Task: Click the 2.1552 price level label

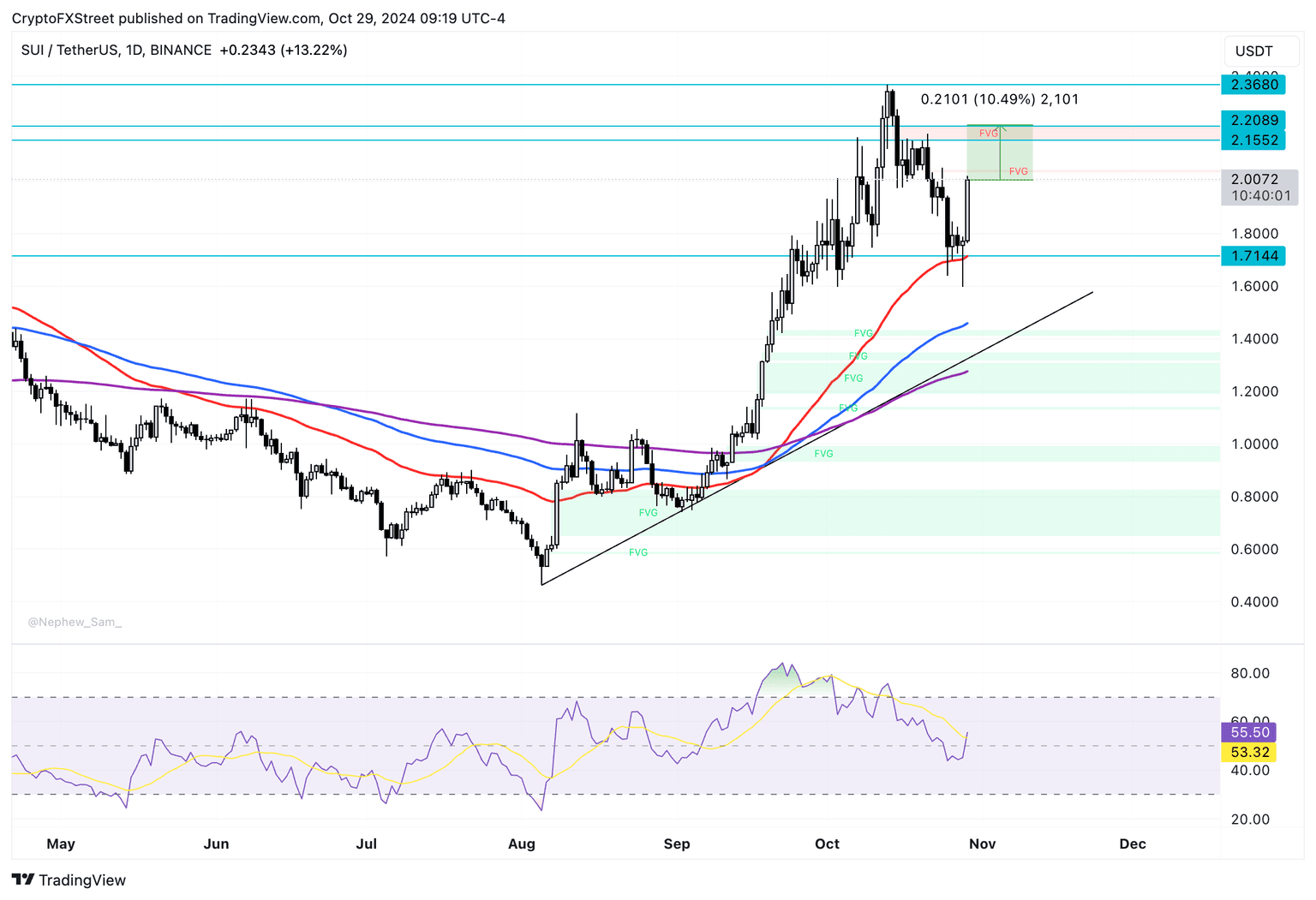Action: pyautogui.click(x=1253, y=140)
